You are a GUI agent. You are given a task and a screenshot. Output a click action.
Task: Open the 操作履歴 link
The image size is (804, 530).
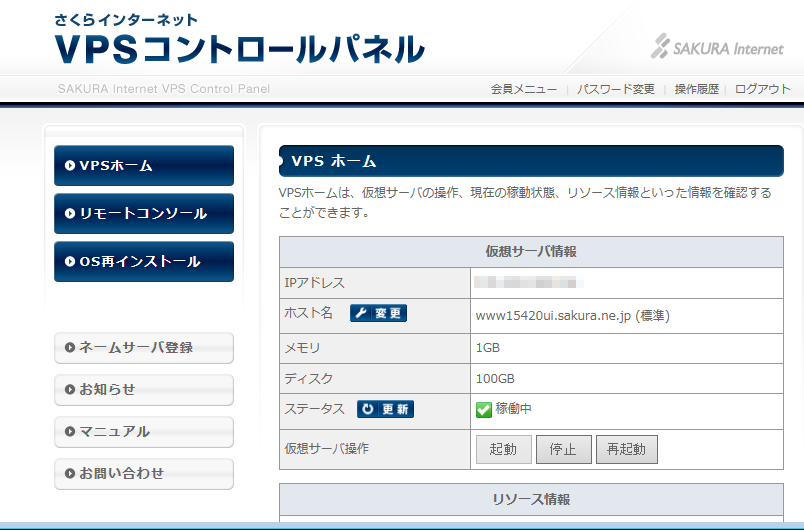(x=696, y=89)
